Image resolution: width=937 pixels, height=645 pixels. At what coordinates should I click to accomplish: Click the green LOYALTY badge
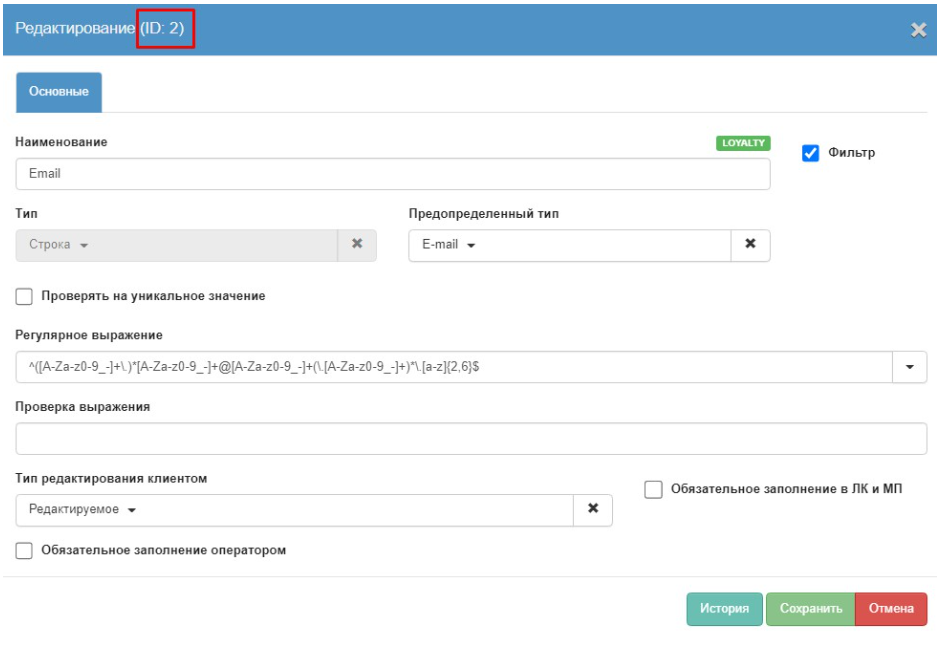click(743, 143)
